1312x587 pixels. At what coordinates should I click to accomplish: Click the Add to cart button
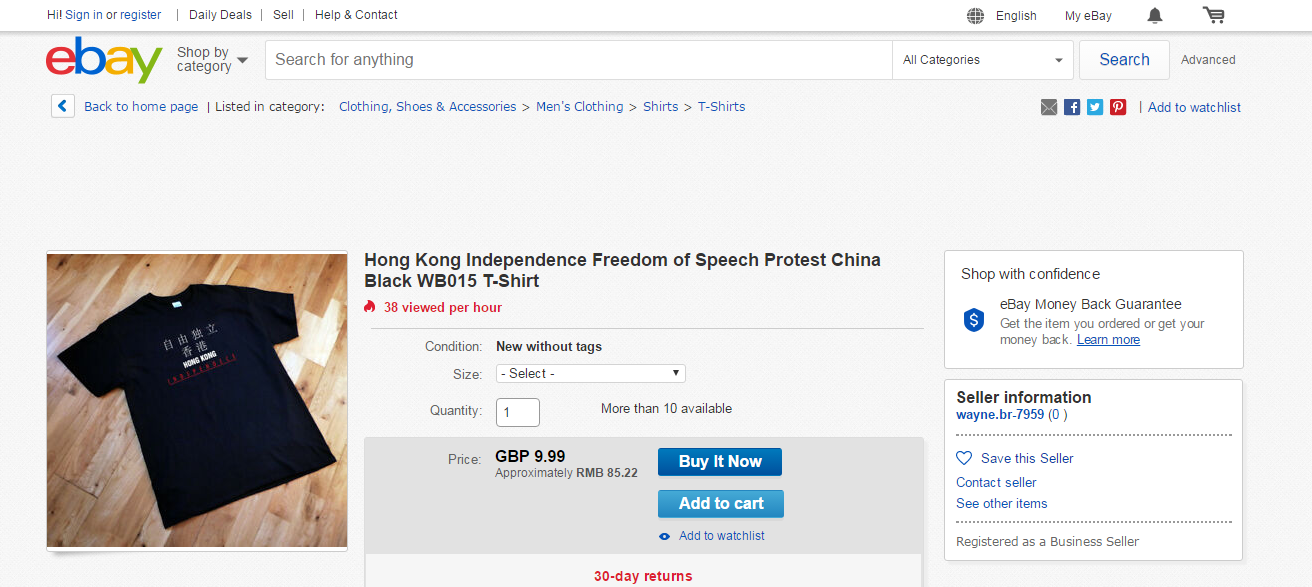[721, 504]
